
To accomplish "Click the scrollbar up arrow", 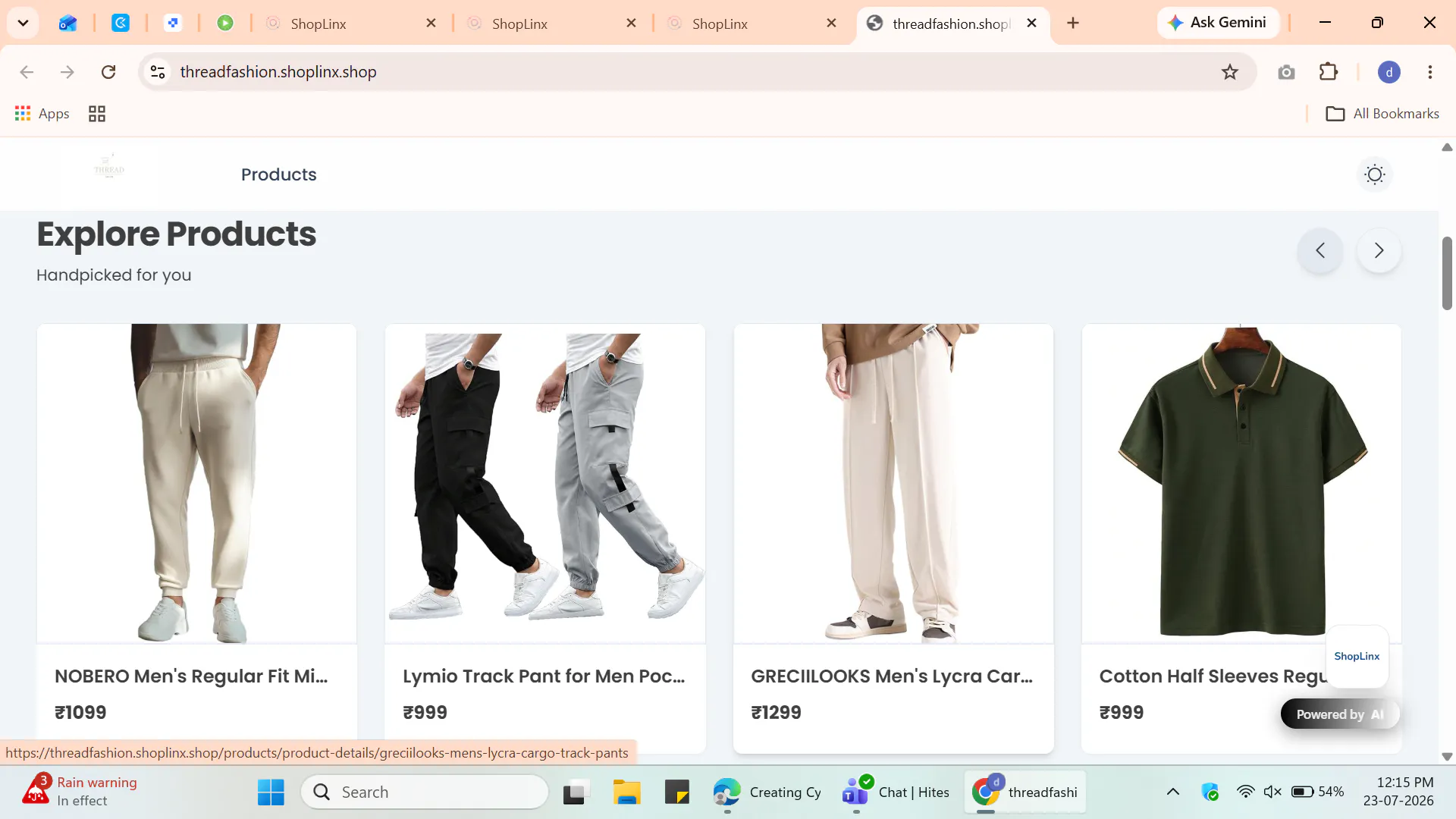I will point(1447,147).
